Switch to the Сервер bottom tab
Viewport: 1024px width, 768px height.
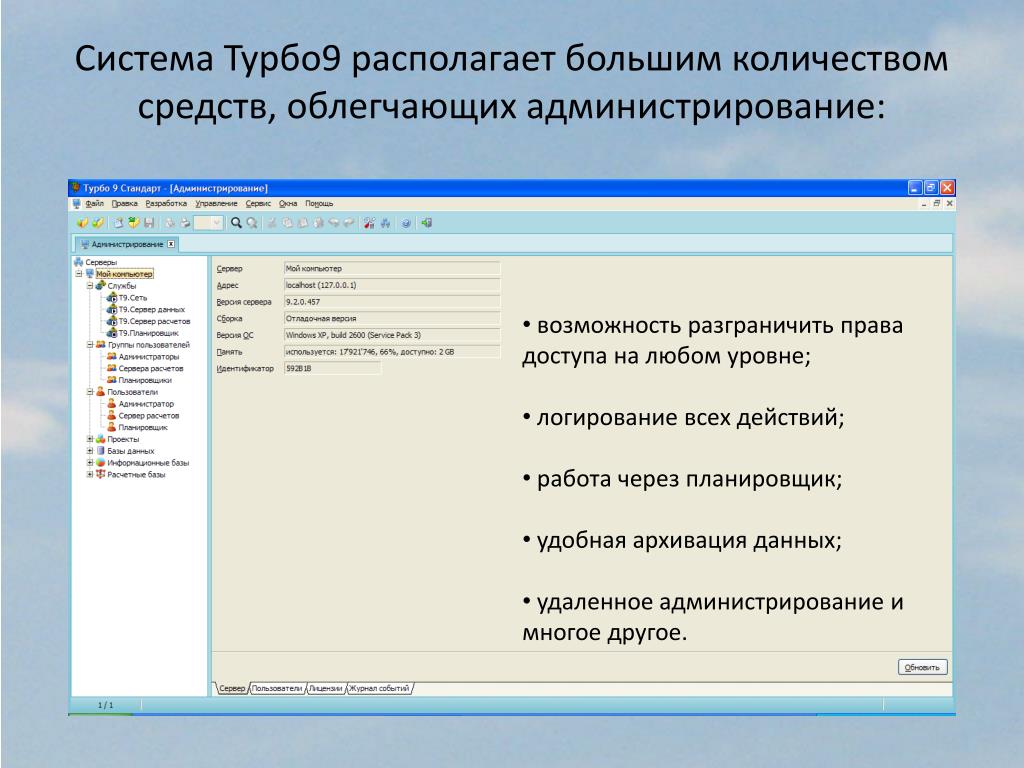point(232,688)
